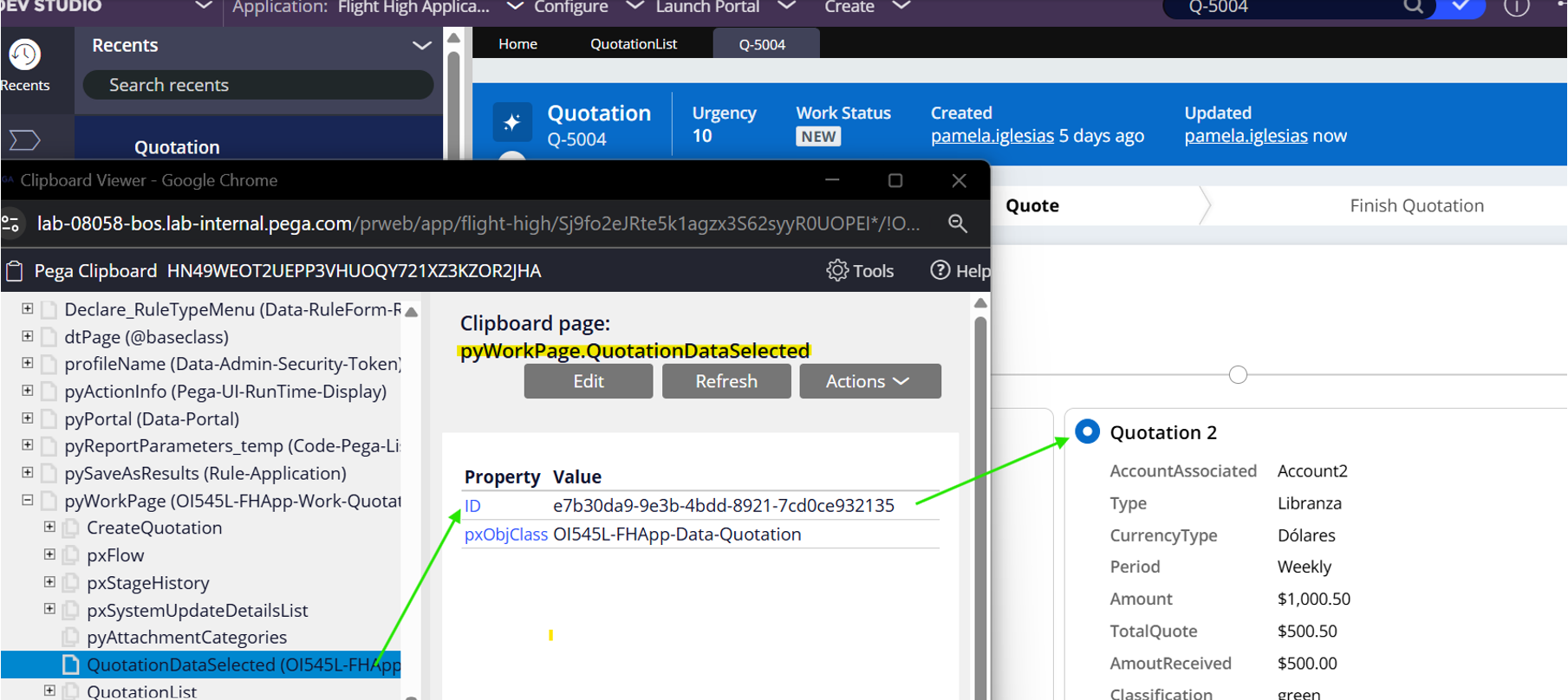Click the blue checkmark icon in top bar
Screen dimensions: 1568x700
(1461, 7)
